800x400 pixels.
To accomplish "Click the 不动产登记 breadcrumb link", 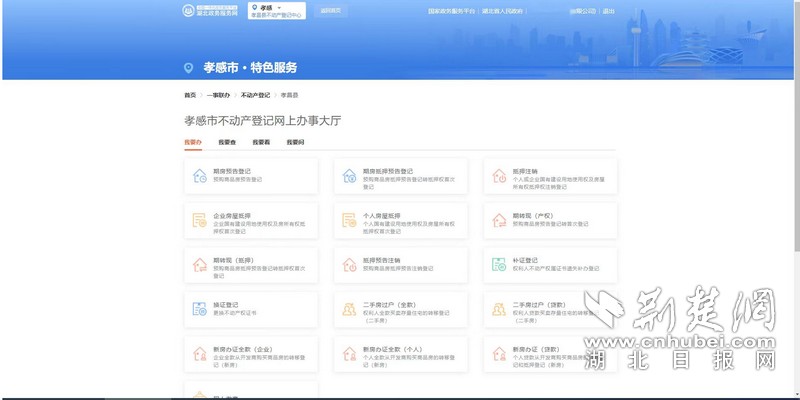I will coord(255,95).
